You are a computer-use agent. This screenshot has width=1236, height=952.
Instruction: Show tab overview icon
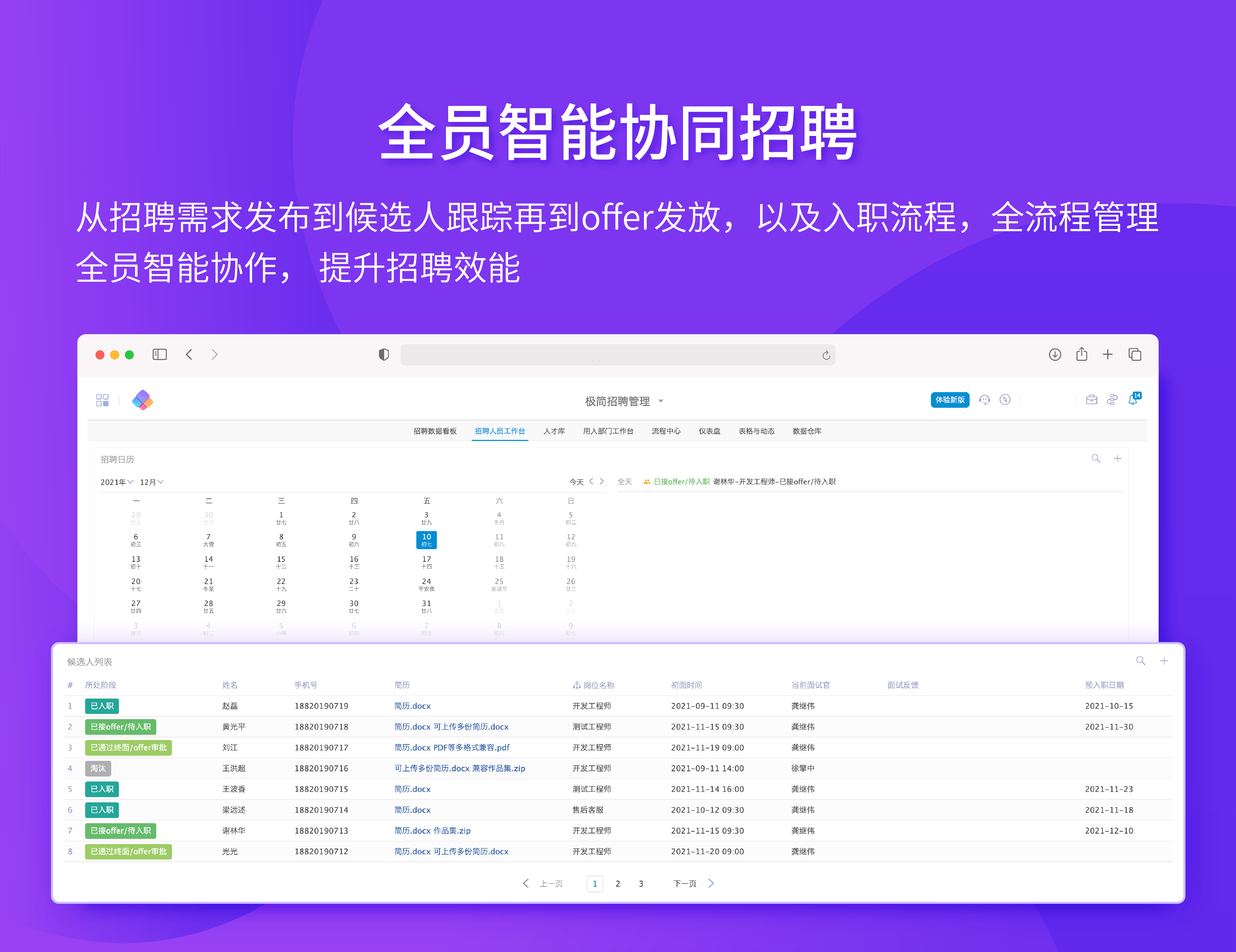(1135, 354)
